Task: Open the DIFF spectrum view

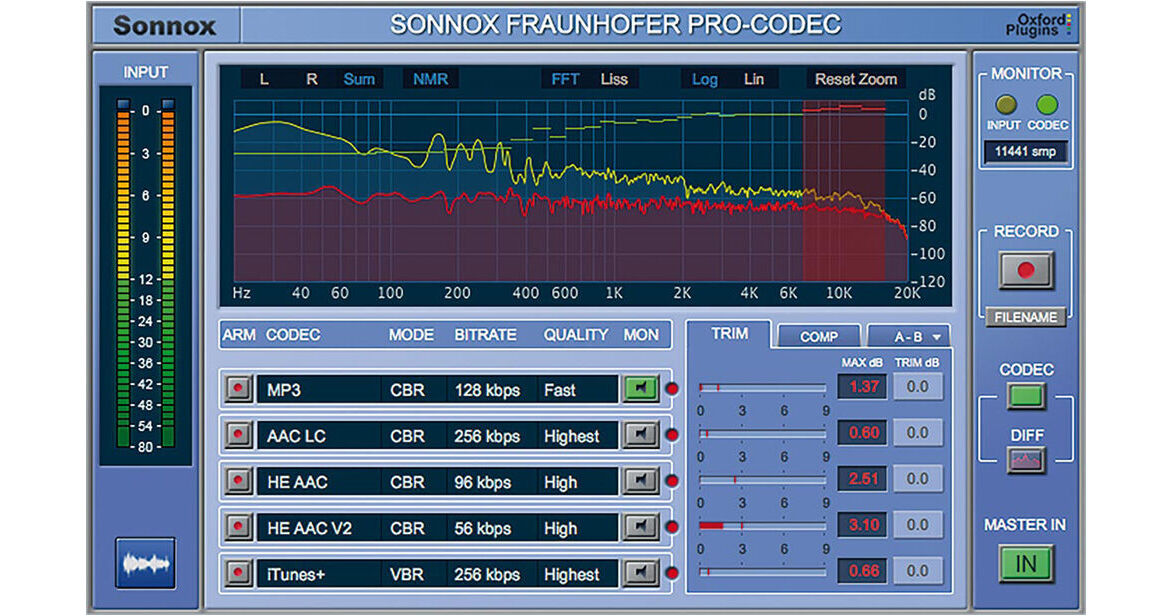Action: (1027, 458)
